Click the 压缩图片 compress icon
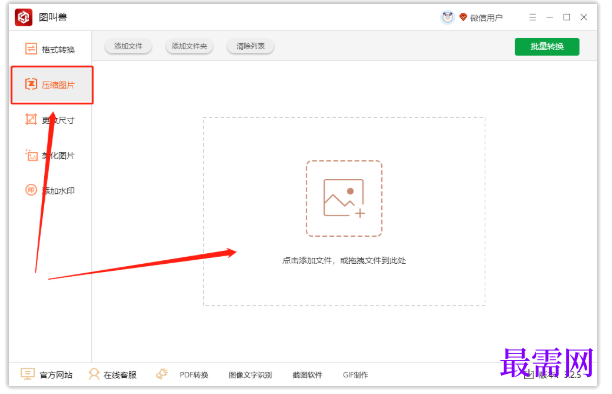 [x=31, y=84]
